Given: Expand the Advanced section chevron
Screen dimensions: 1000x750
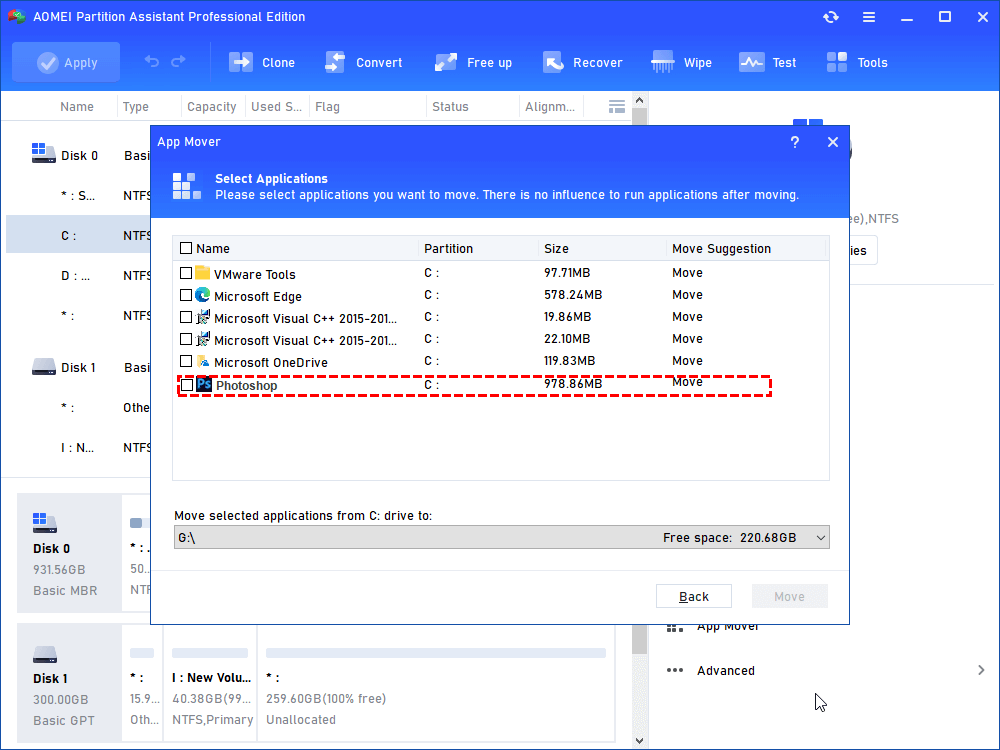Looking at the screenshot, I should click(981, 670).
